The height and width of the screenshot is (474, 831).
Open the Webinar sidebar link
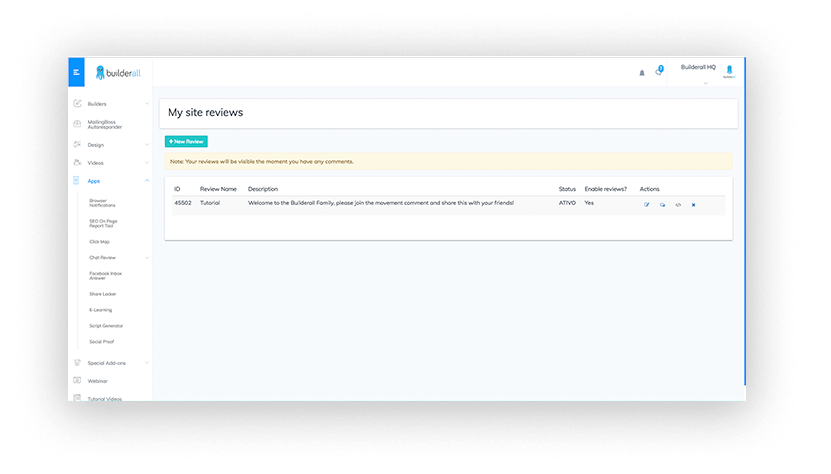point(97,381)
